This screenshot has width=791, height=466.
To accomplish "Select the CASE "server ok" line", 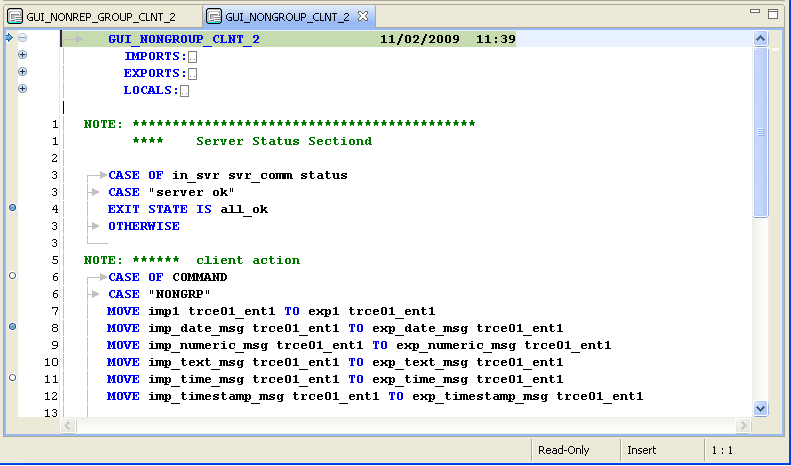I will point(172,193).
